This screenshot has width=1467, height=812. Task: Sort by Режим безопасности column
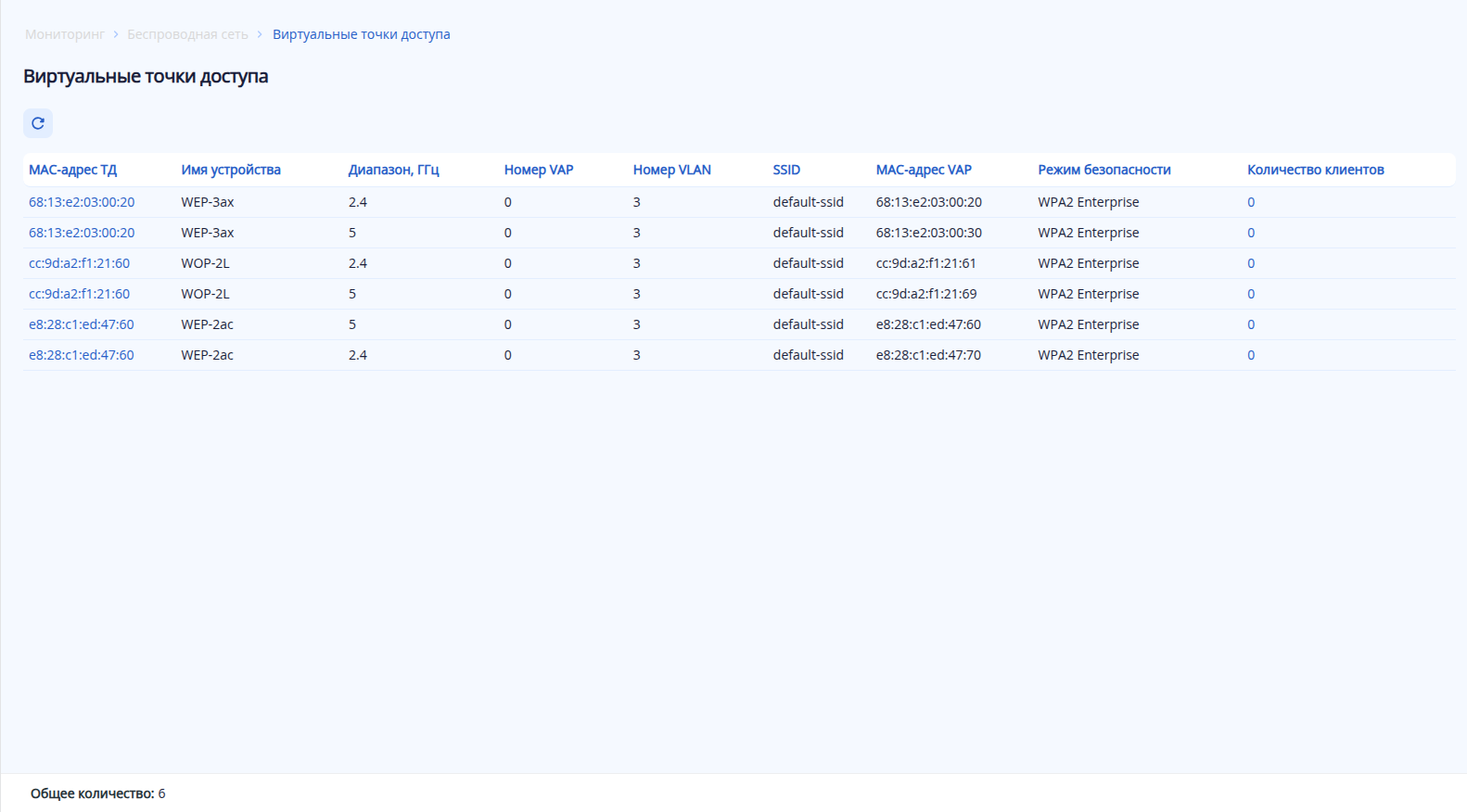1103,170
